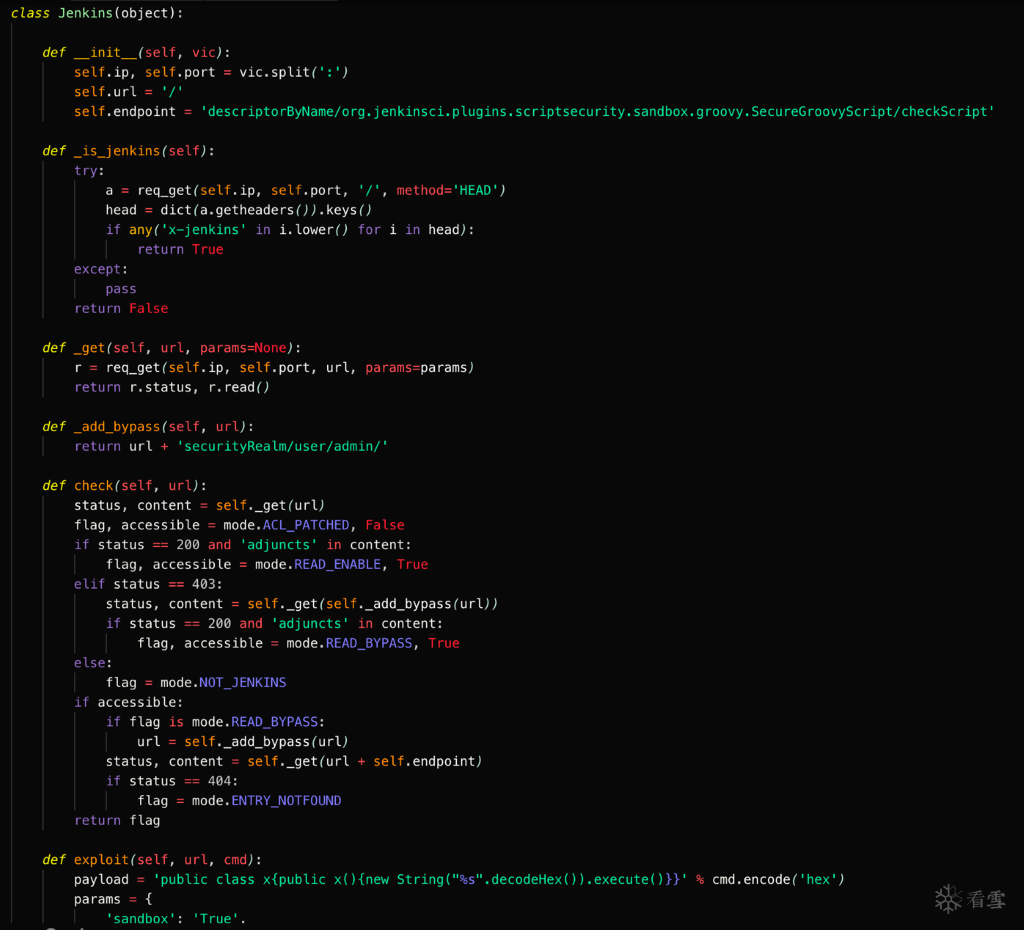Click the 'return r.status, r.read()' line

click(x=171, y=387)
